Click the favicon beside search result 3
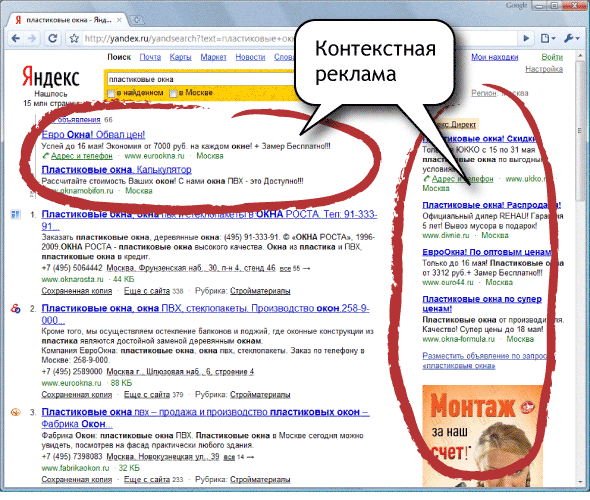The height and width of the screenshot is (500, 590). [x=15, y=412]
